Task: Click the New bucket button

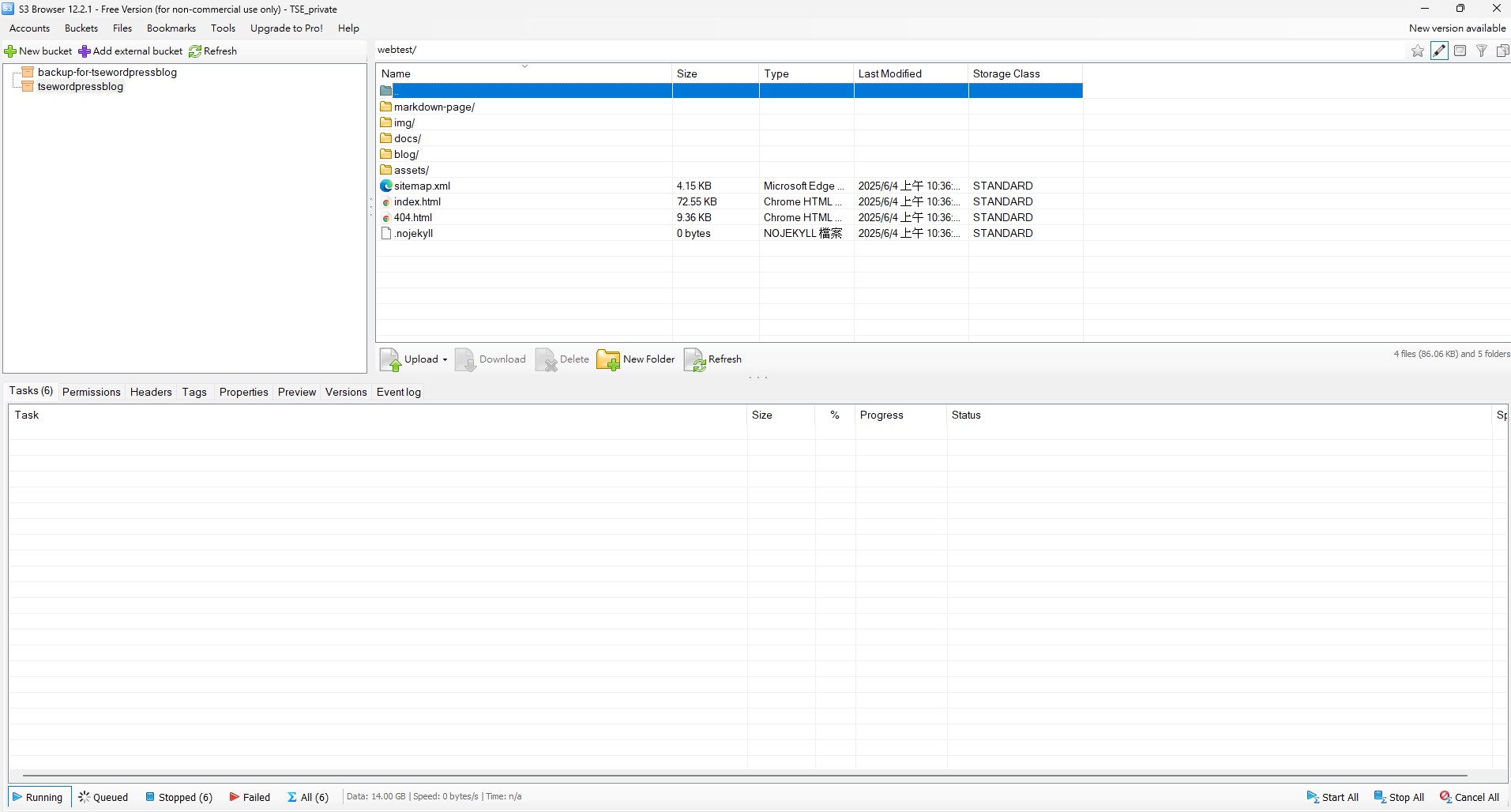Action: [39, 51]
